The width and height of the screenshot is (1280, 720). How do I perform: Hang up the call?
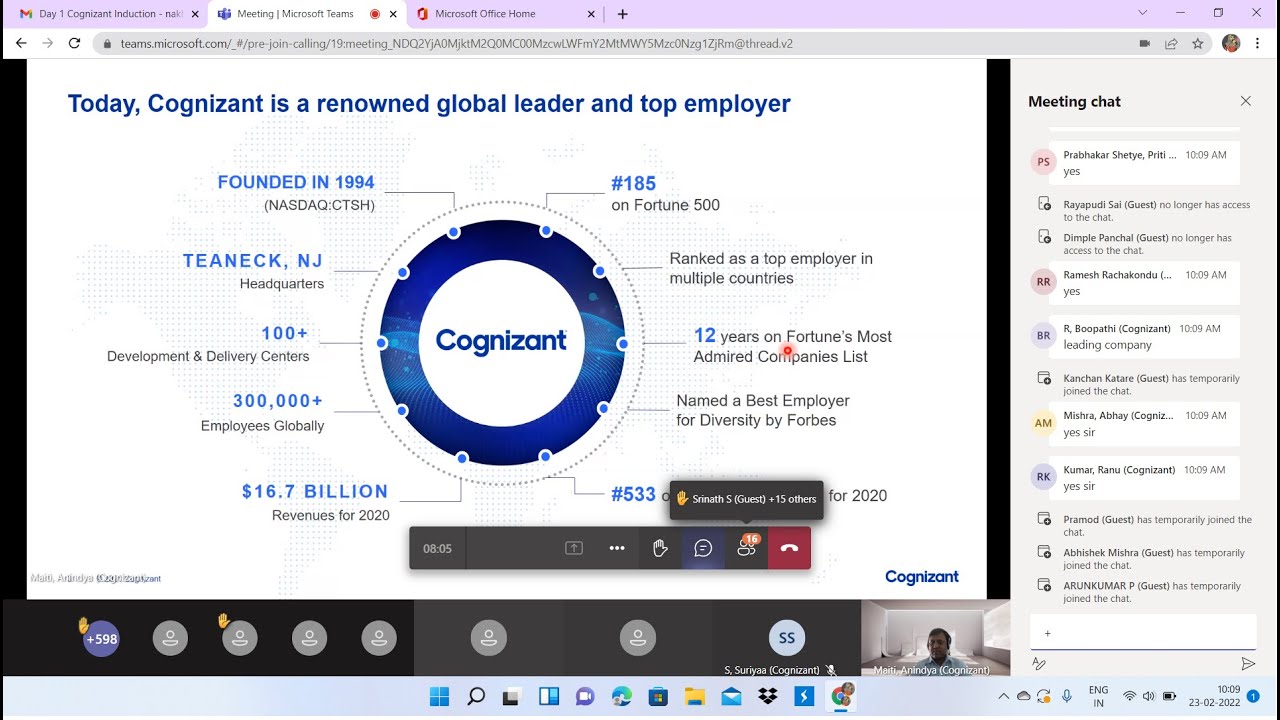pos(789,548)
